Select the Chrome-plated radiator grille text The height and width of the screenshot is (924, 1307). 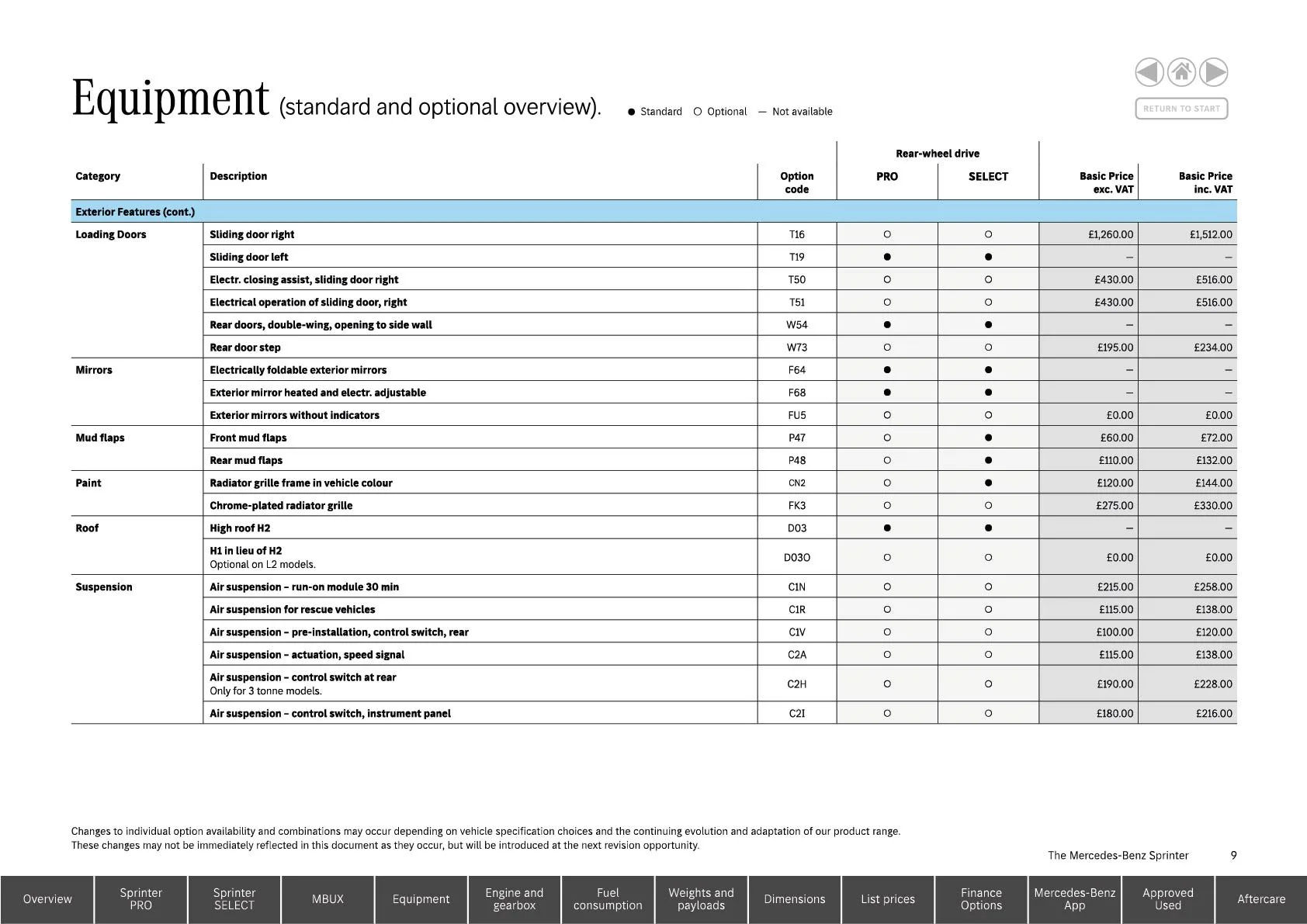(x=281, y=506)
